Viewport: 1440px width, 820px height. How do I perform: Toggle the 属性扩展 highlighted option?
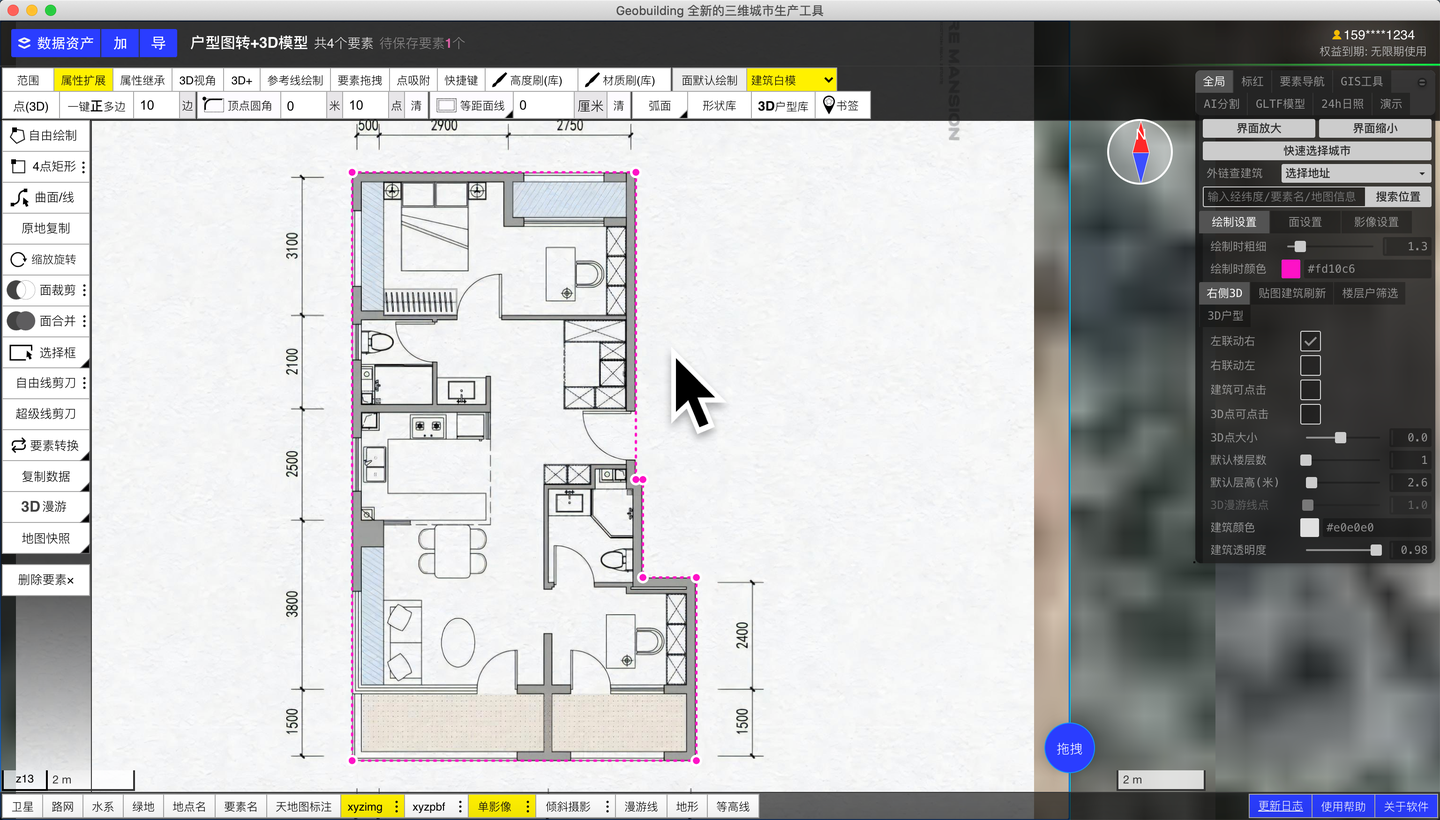pyautogui.click(x=83, y=80)
